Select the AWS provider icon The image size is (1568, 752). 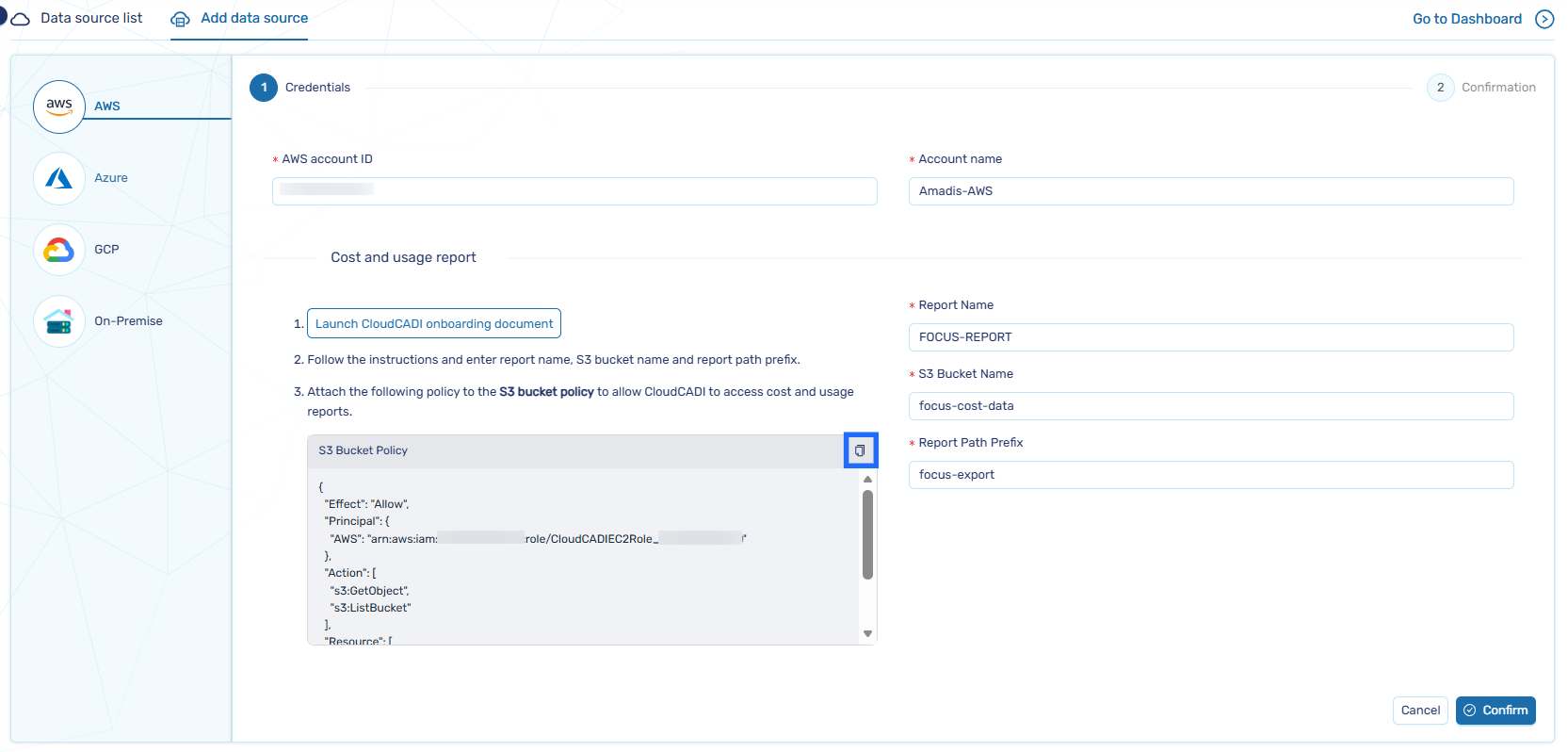coord(59,106)
